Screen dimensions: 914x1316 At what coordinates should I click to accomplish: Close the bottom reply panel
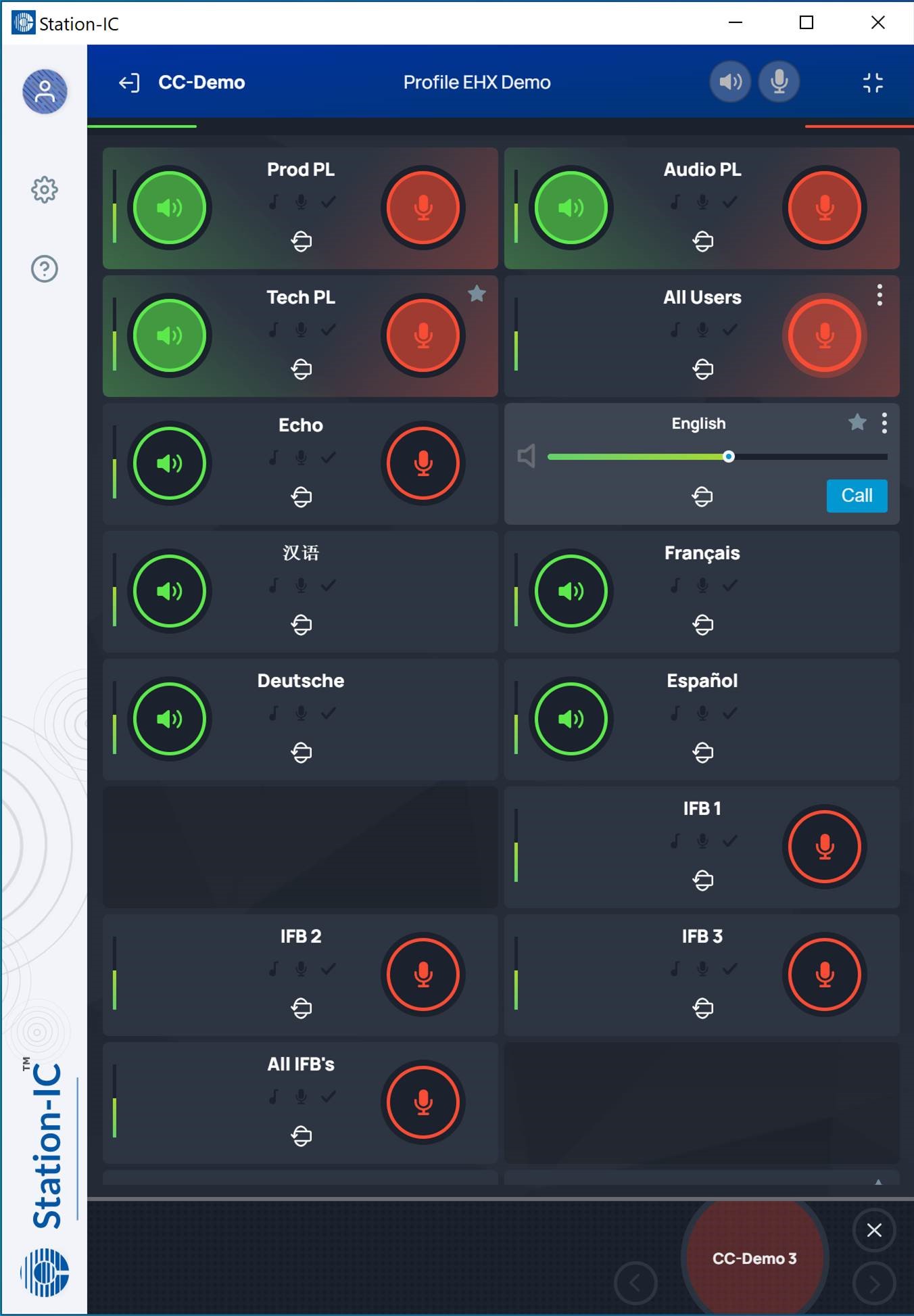[x=874, y=1230]
